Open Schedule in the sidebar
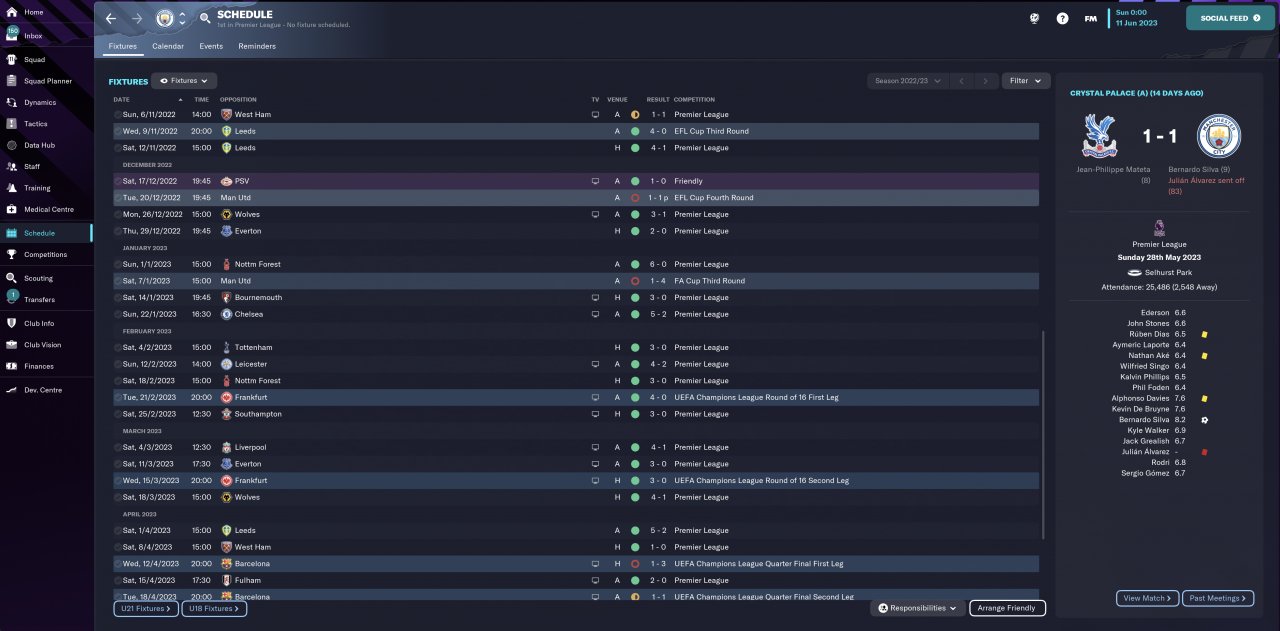 coord(45,233)
